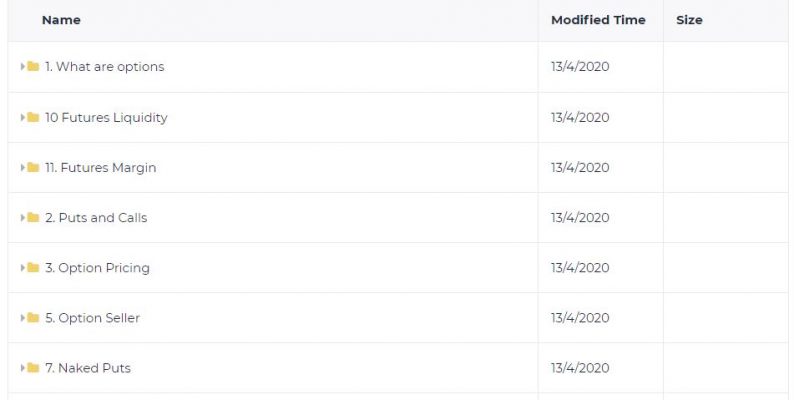Click the folder icon for What are options
This screenshot has width=794, height=400.
click(x=33, y=66)
